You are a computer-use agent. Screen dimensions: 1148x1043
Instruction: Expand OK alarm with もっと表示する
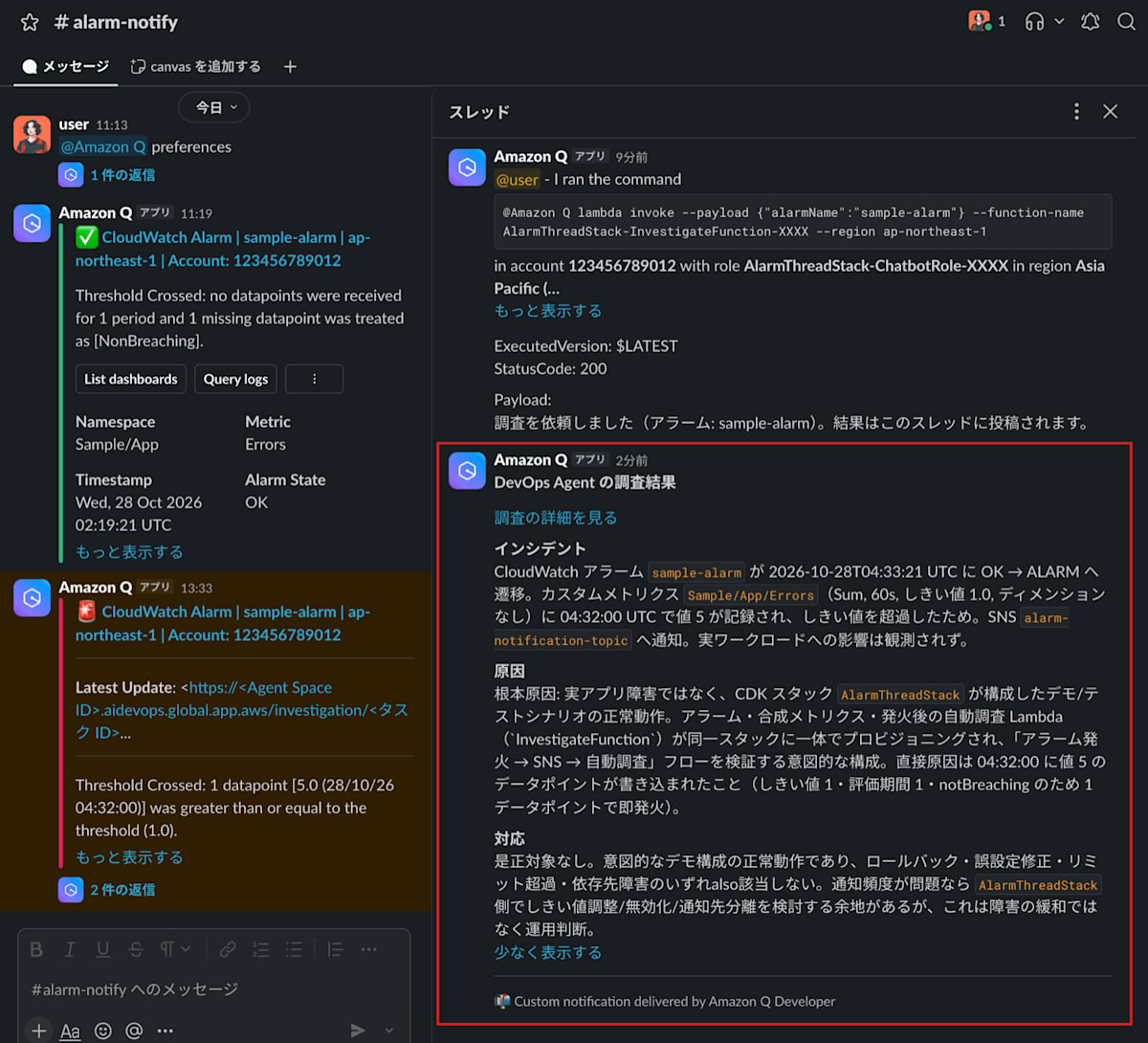(129, 552)
